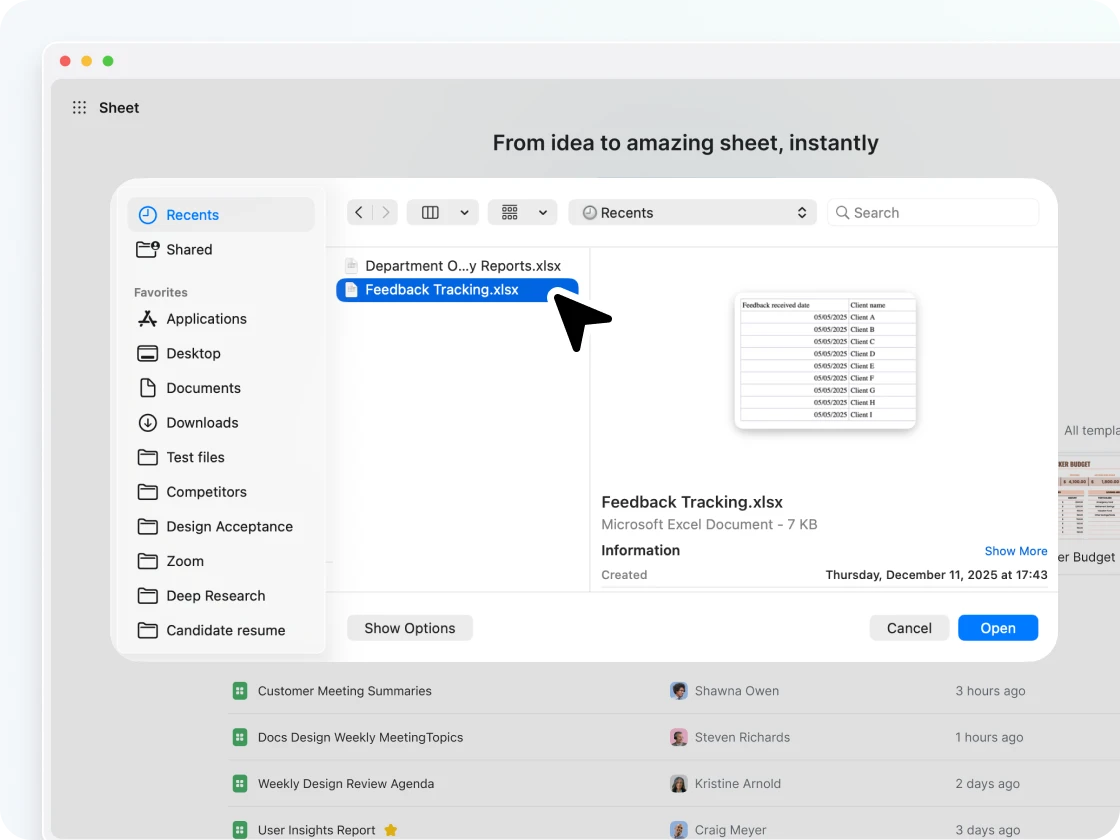The image size is (1120, 840).
Task: Click the spreadsheet icon beside Customer Meeting Summaries
Action: (240, 691)
